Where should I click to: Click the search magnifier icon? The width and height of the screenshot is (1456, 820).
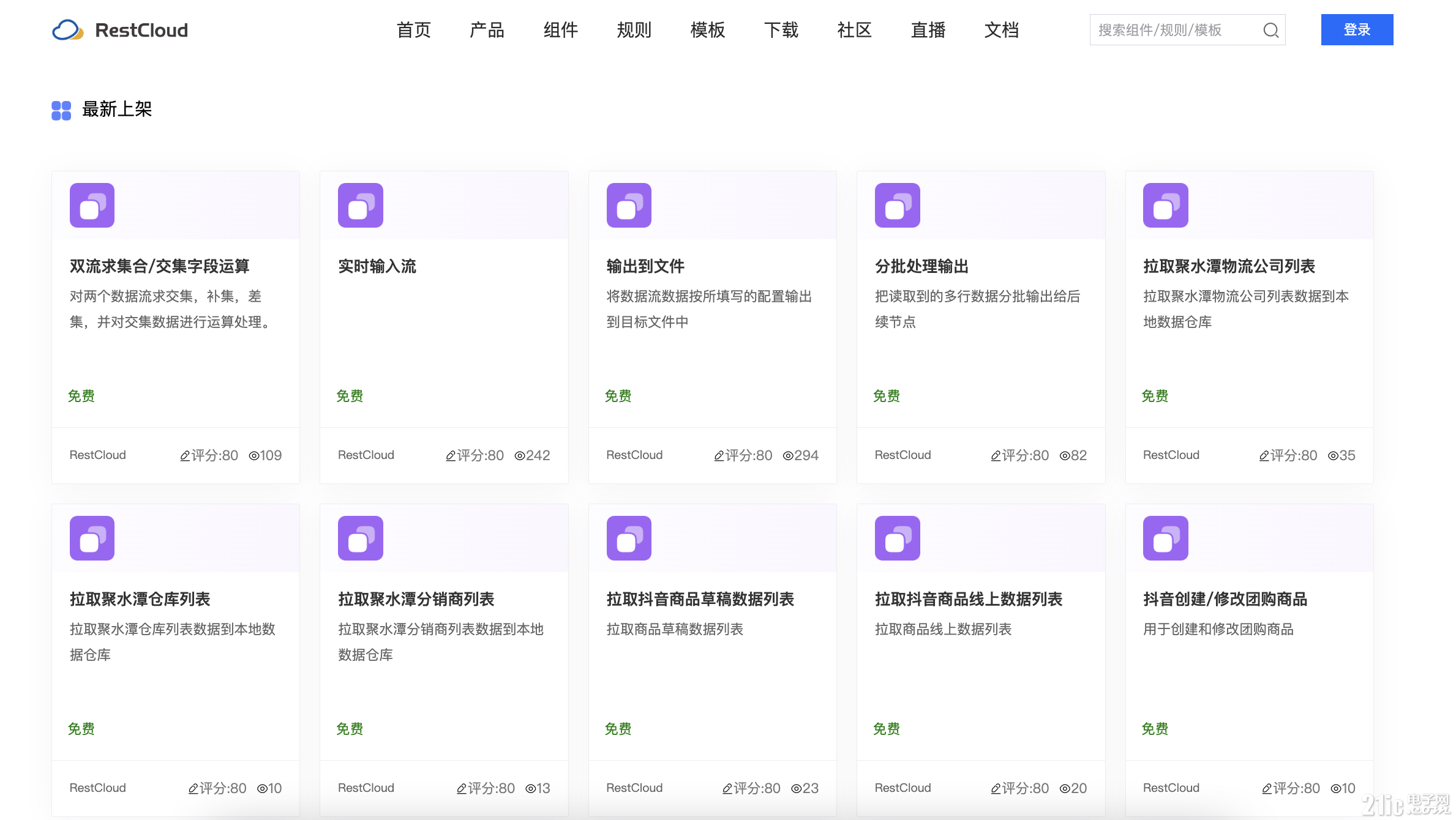click(x=1270, y=30)
